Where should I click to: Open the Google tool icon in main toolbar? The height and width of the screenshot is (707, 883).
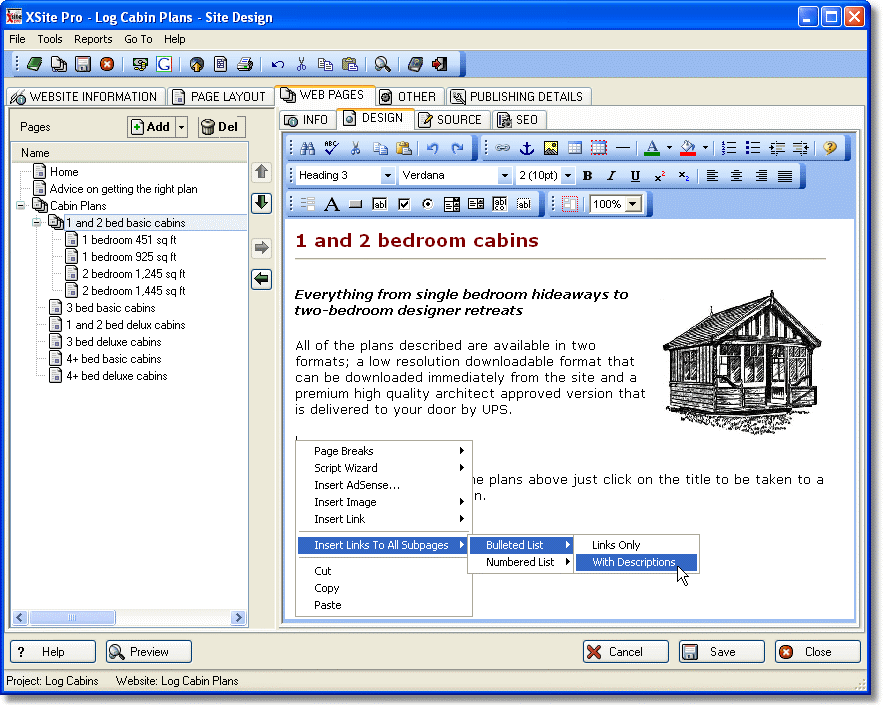[164, 64]
